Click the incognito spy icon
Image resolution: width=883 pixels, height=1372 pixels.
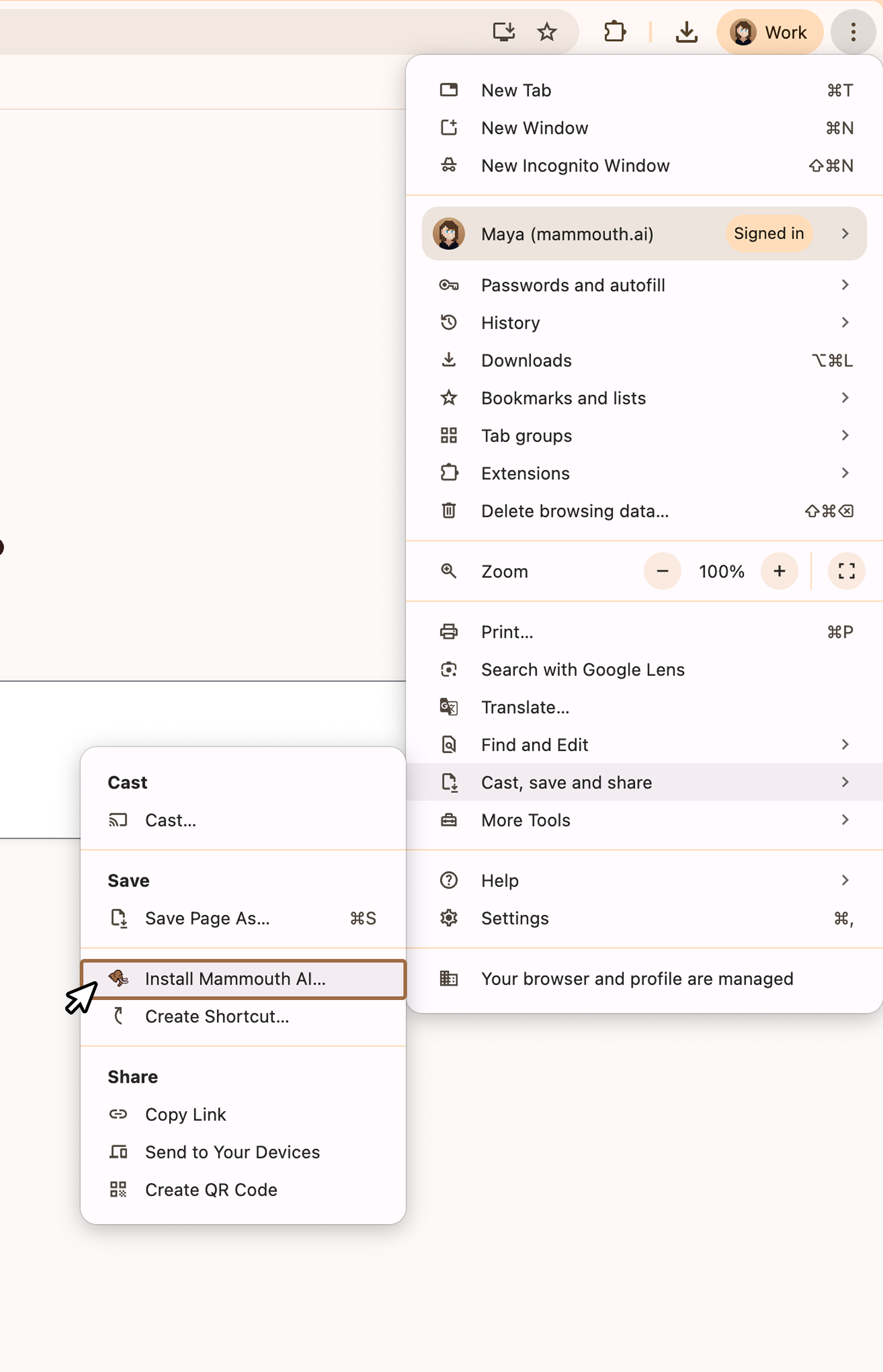[449, 165]
